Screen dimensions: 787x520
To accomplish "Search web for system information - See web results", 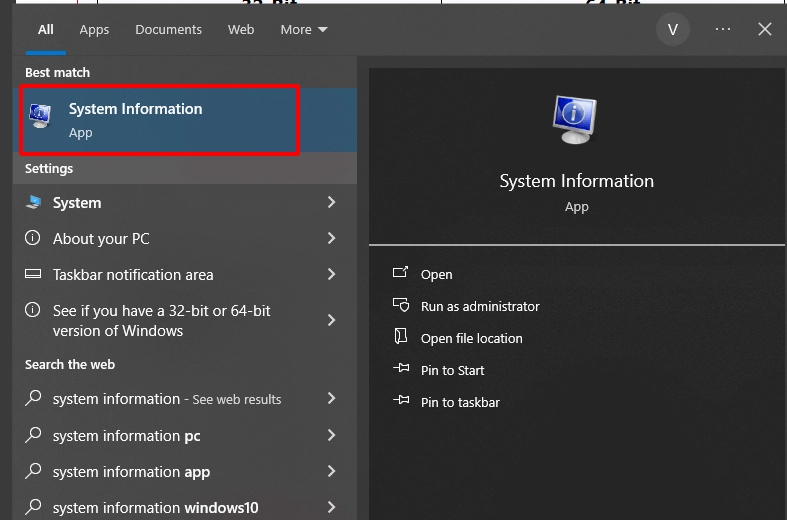I will [185, 399].
